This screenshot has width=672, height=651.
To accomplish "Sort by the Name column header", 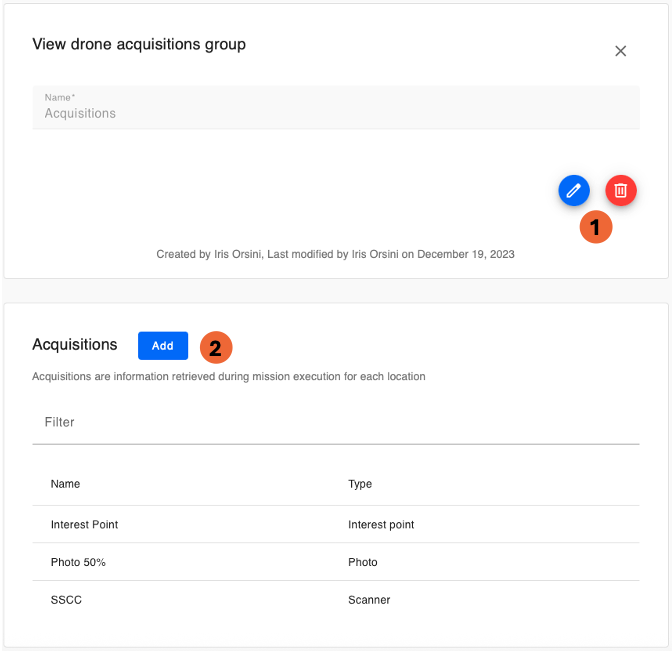I will (x=65, y=484).
